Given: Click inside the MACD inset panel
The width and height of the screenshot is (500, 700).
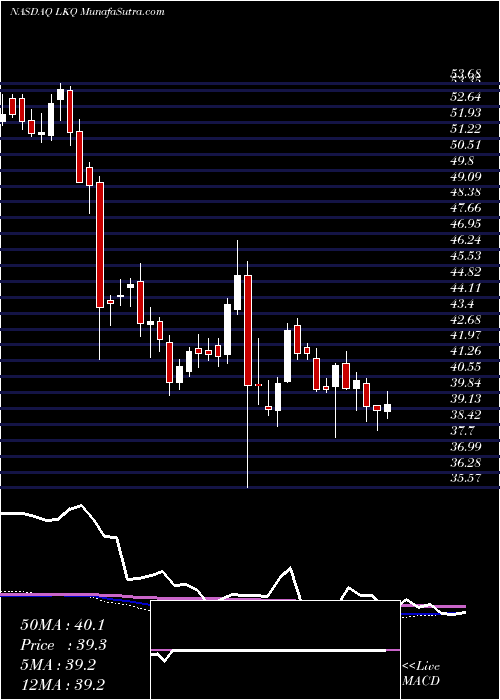Looking at the screenshot, I should click(x=275, y=650).
